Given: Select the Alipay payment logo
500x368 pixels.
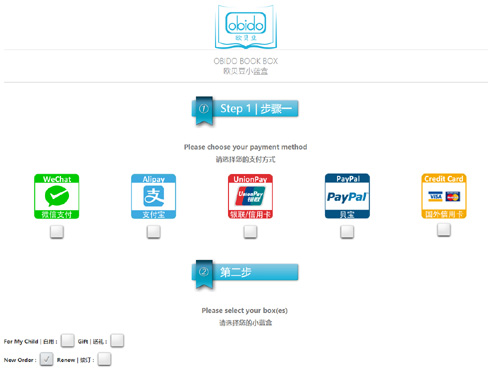Looking at the screenshot, I should click(153, 196).
